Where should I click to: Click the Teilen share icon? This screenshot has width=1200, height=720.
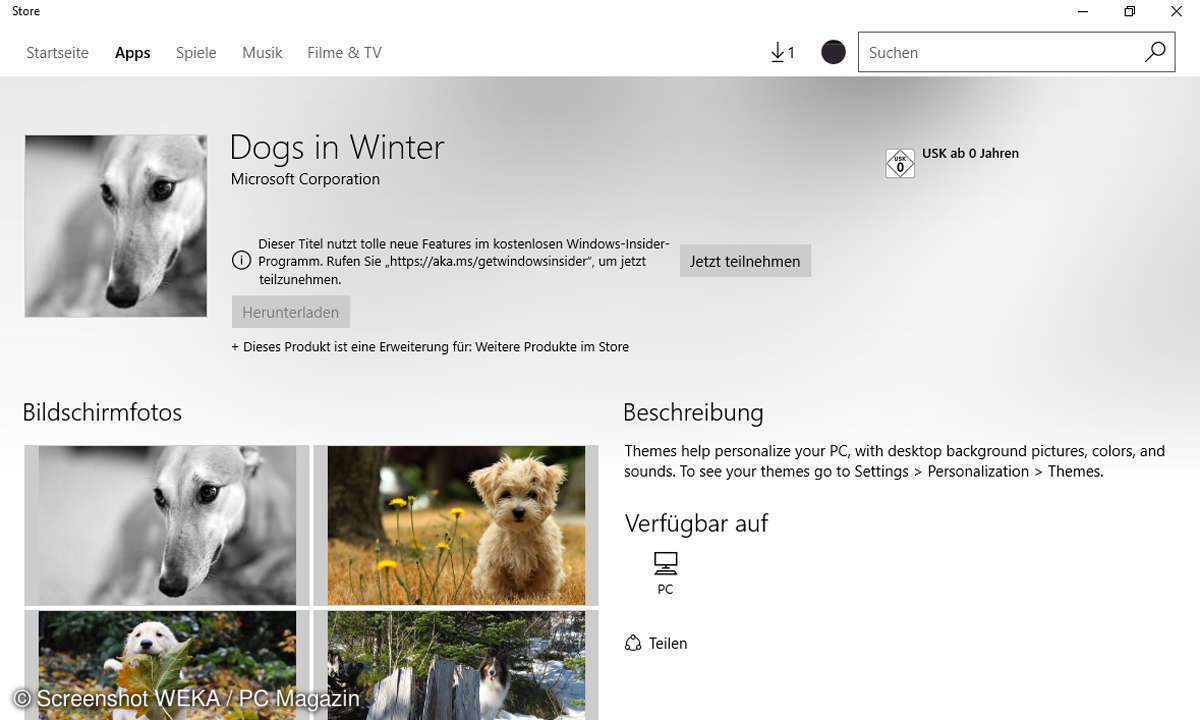click(633, 643)
